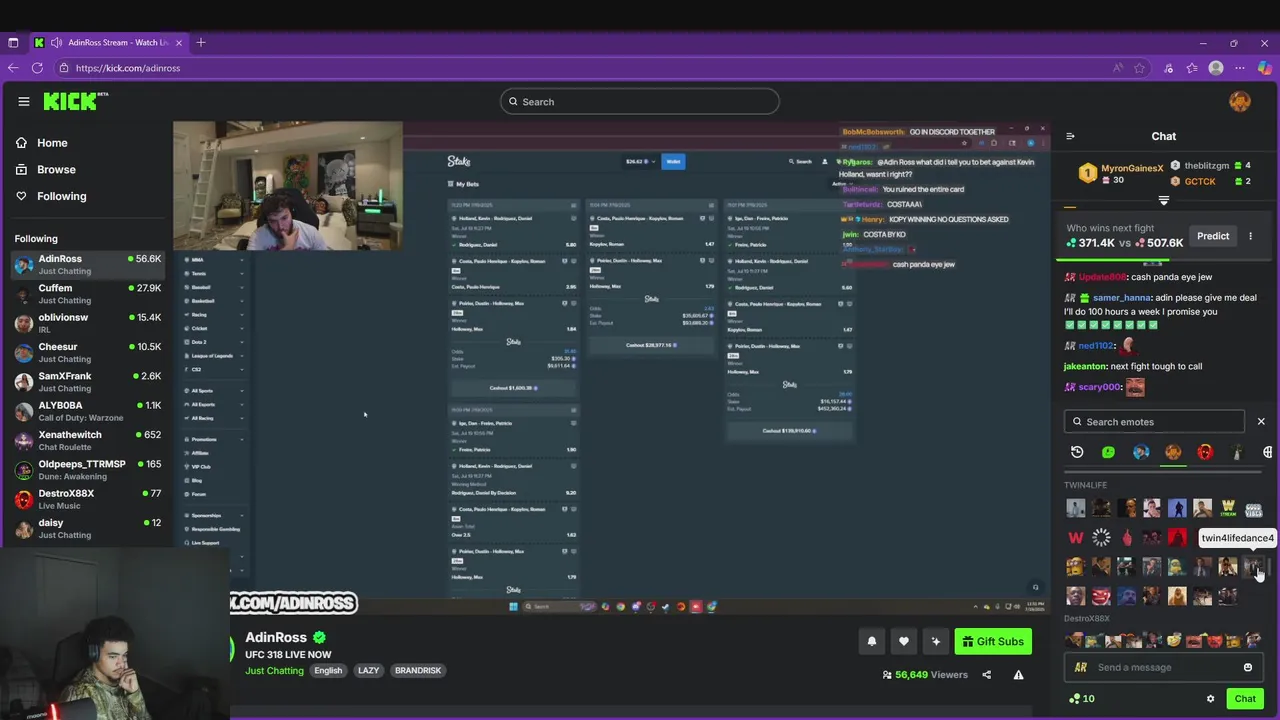Click the browser address bar URL

click(128, 68)
